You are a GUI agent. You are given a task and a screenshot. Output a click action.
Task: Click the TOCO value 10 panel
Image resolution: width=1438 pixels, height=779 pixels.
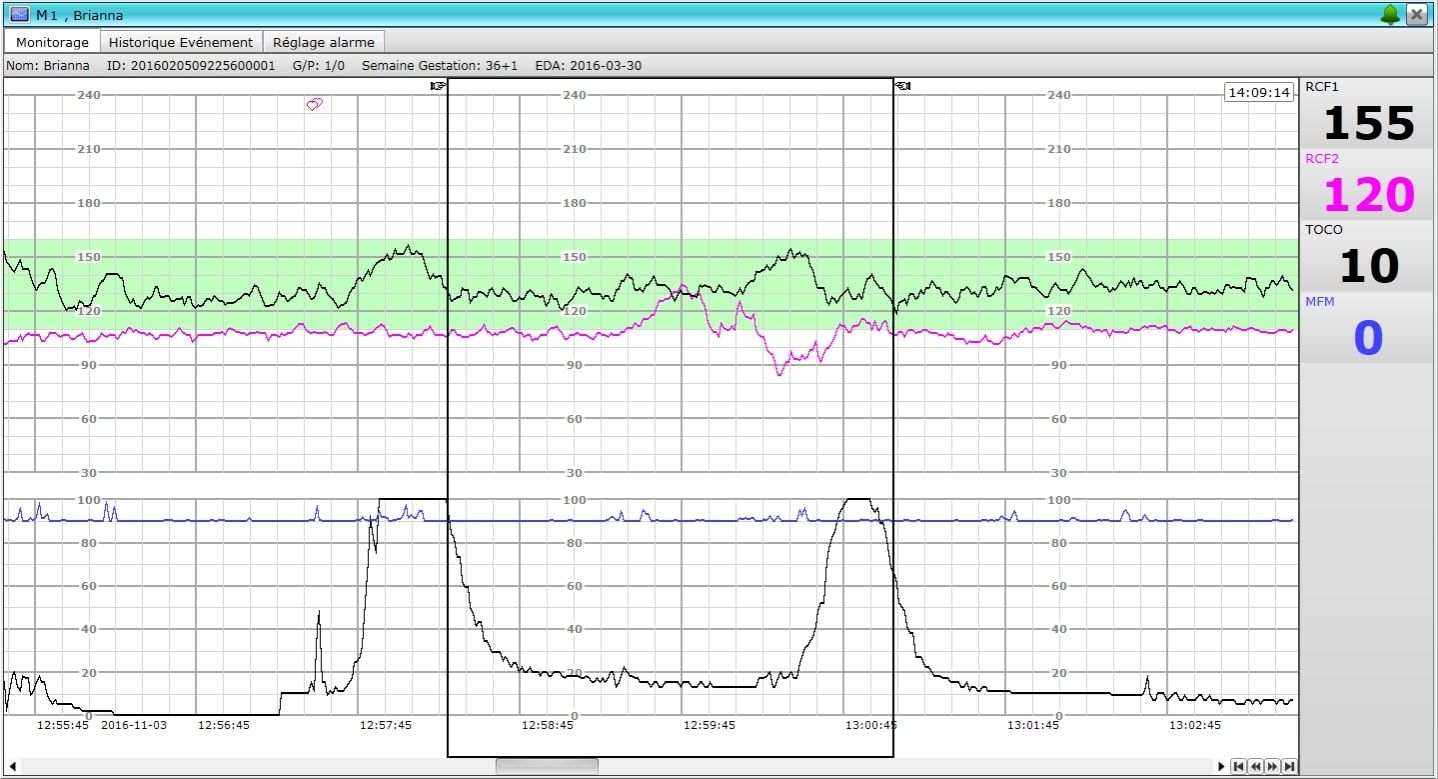tap(1368, 266)
